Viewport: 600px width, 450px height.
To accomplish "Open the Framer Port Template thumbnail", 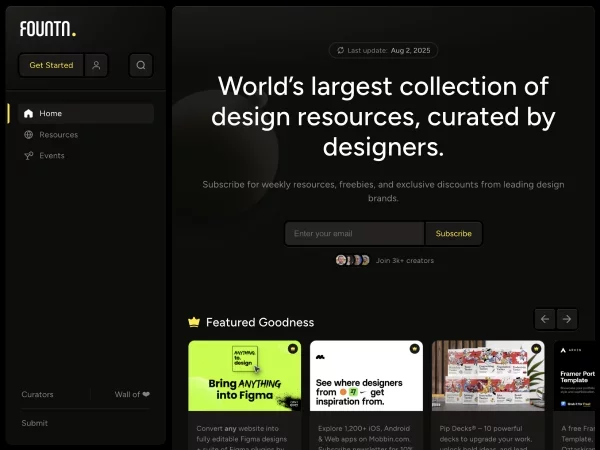I will 575,376.
